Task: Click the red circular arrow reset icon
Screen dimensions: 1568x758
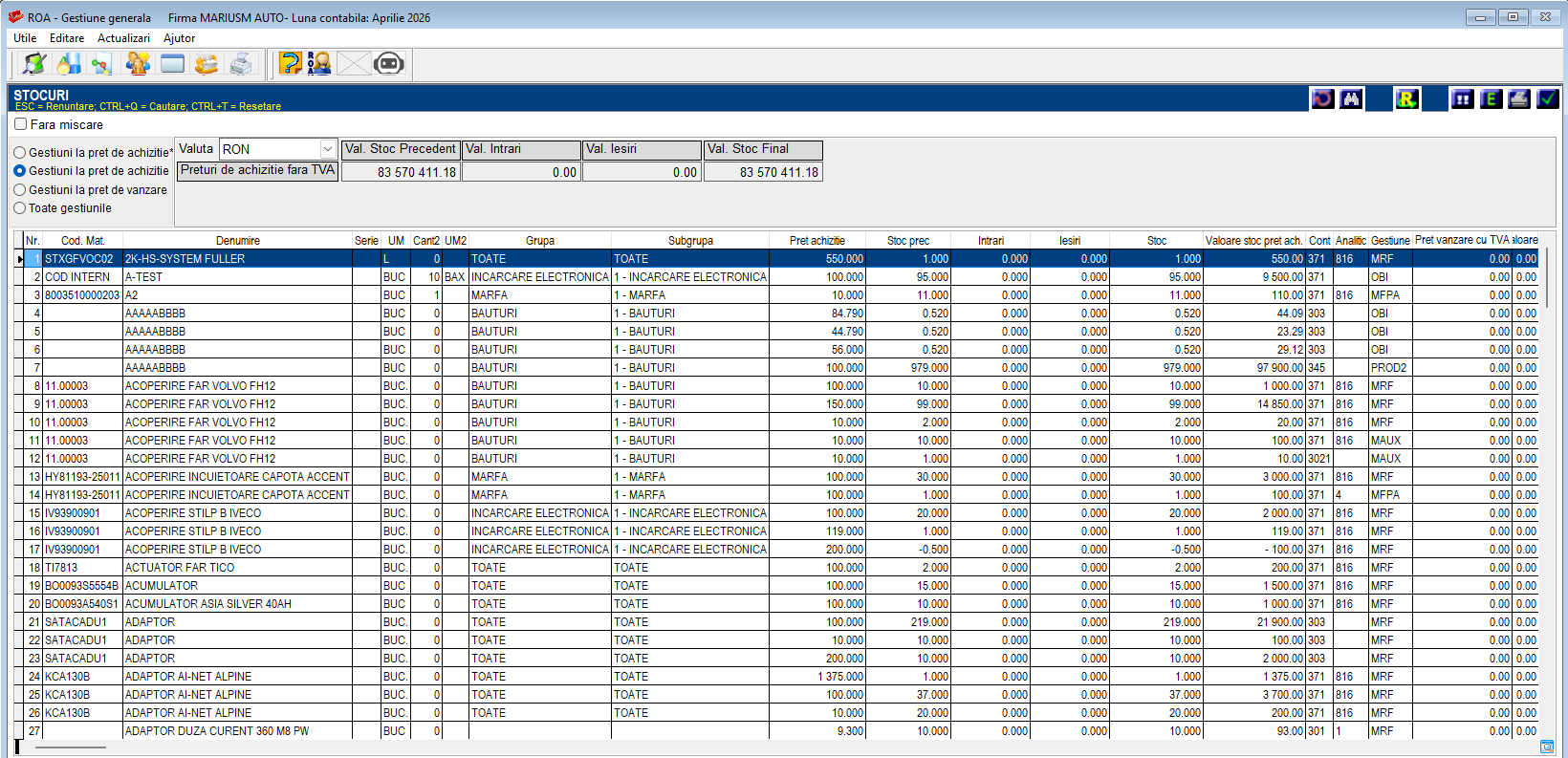Action: pos(1322,98)
